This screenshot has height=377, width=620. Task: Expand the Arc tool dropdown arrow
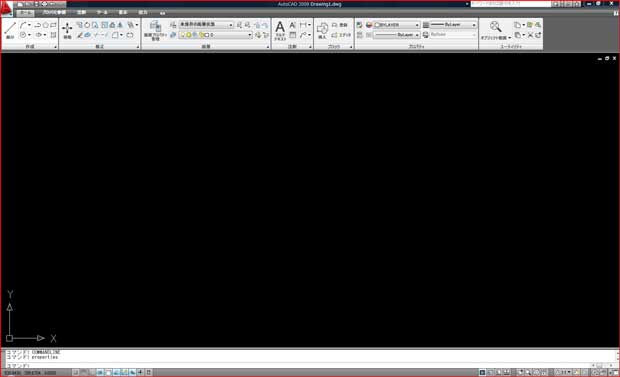29,25
